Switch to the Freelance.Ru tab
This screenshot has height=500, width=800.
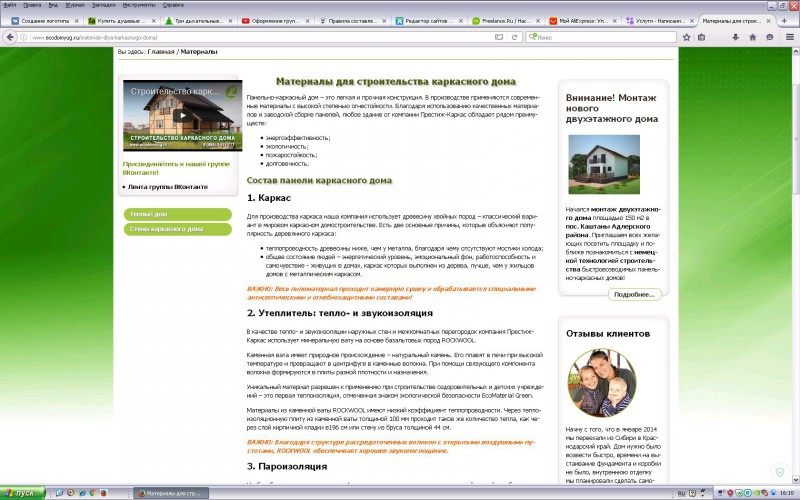[x=506, y=21]
